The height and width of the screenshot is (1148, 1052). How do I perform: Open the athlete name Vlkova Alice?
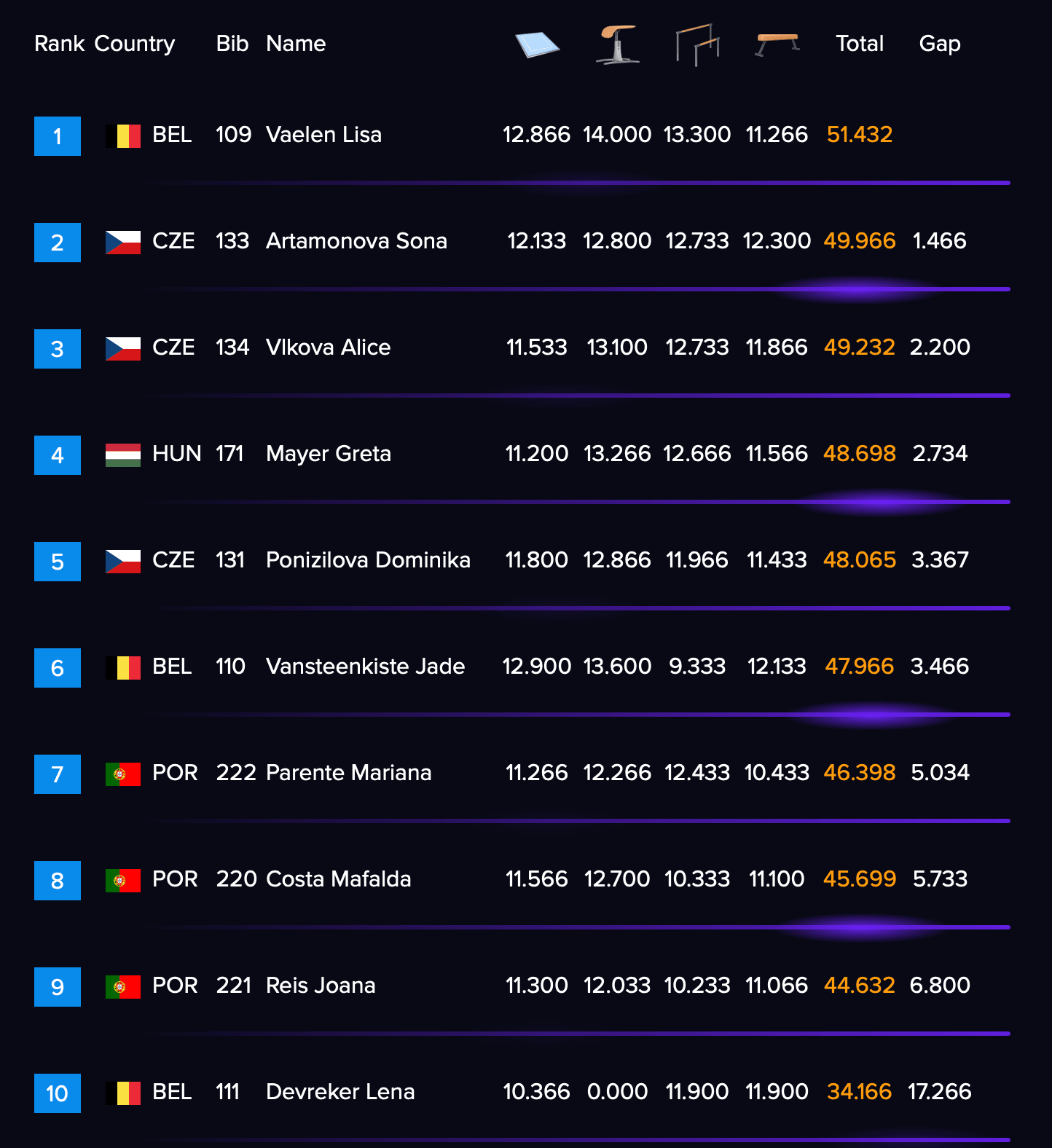(x=328, y=347)
